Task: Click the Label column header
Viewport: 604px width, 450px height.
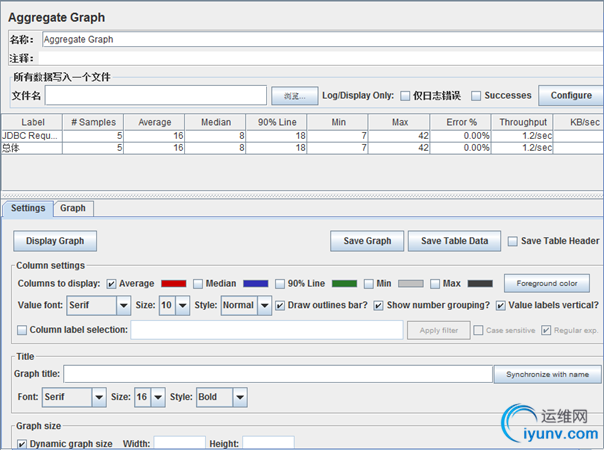Action: (32, 122)
